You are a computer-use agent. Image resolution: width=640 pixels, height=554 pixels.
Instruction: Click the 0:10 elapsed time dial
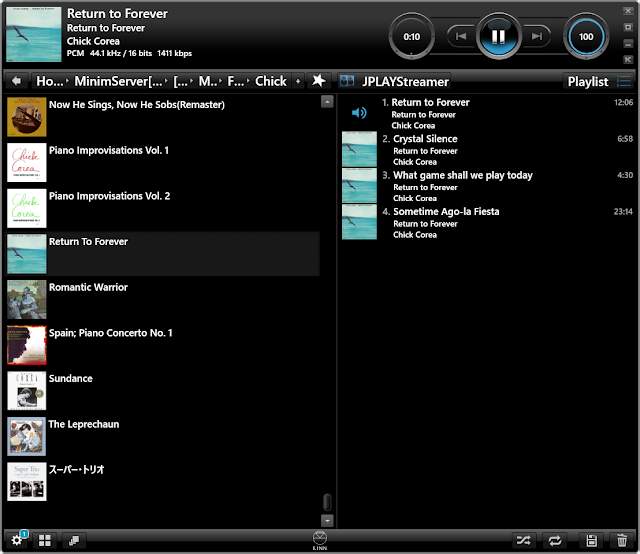click(411, 36)
